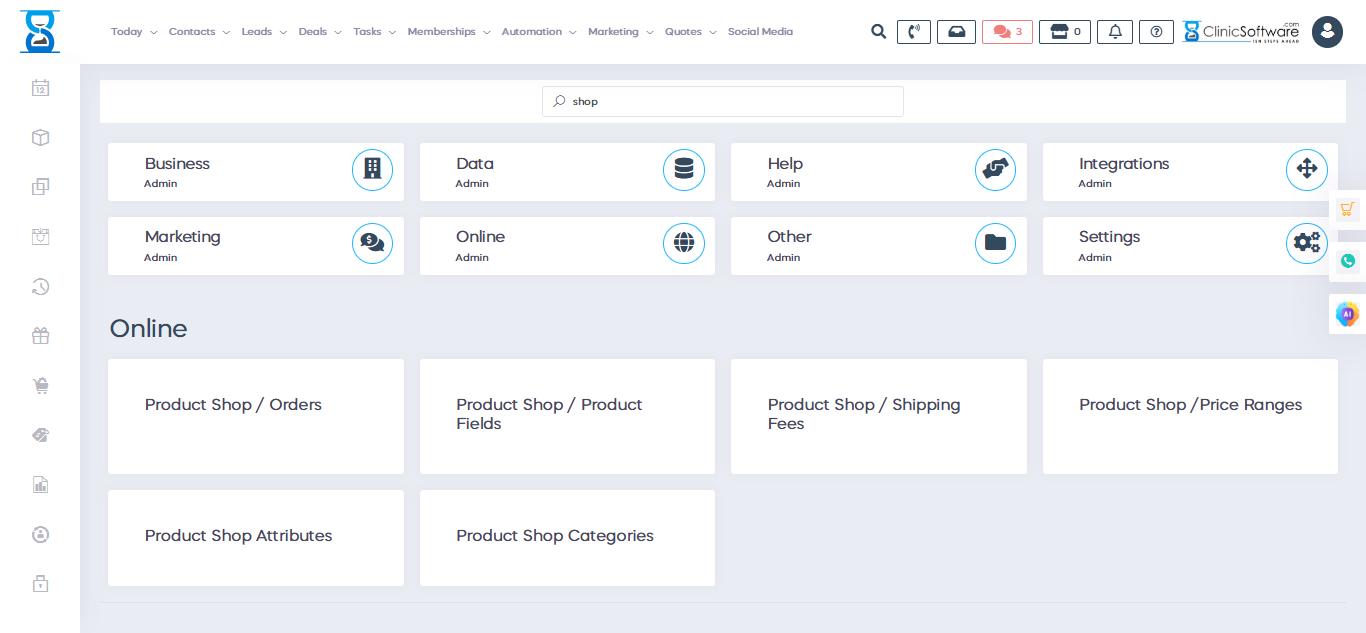The image size is (1366, 633).
Task: Open the shop basket icon showing 0
Action: 1064,31
